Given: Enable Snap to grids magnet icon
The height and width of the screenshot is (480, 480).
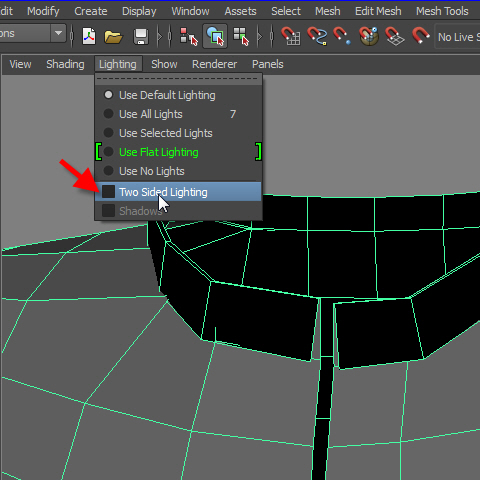Looking at the screenshot, I should 291,36.
